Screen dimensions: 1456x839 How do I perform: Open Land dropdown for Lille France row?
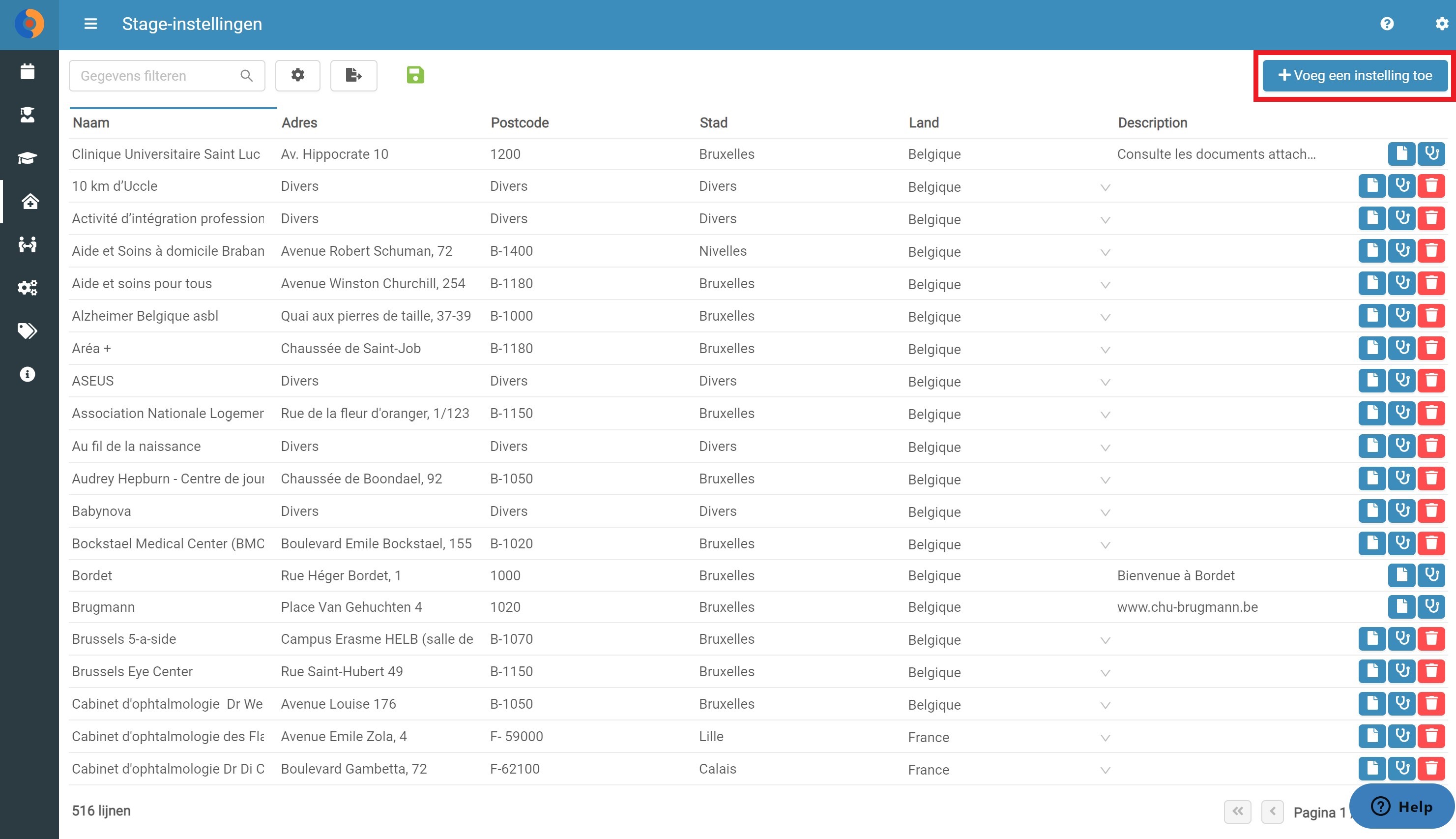(1105, 738)
